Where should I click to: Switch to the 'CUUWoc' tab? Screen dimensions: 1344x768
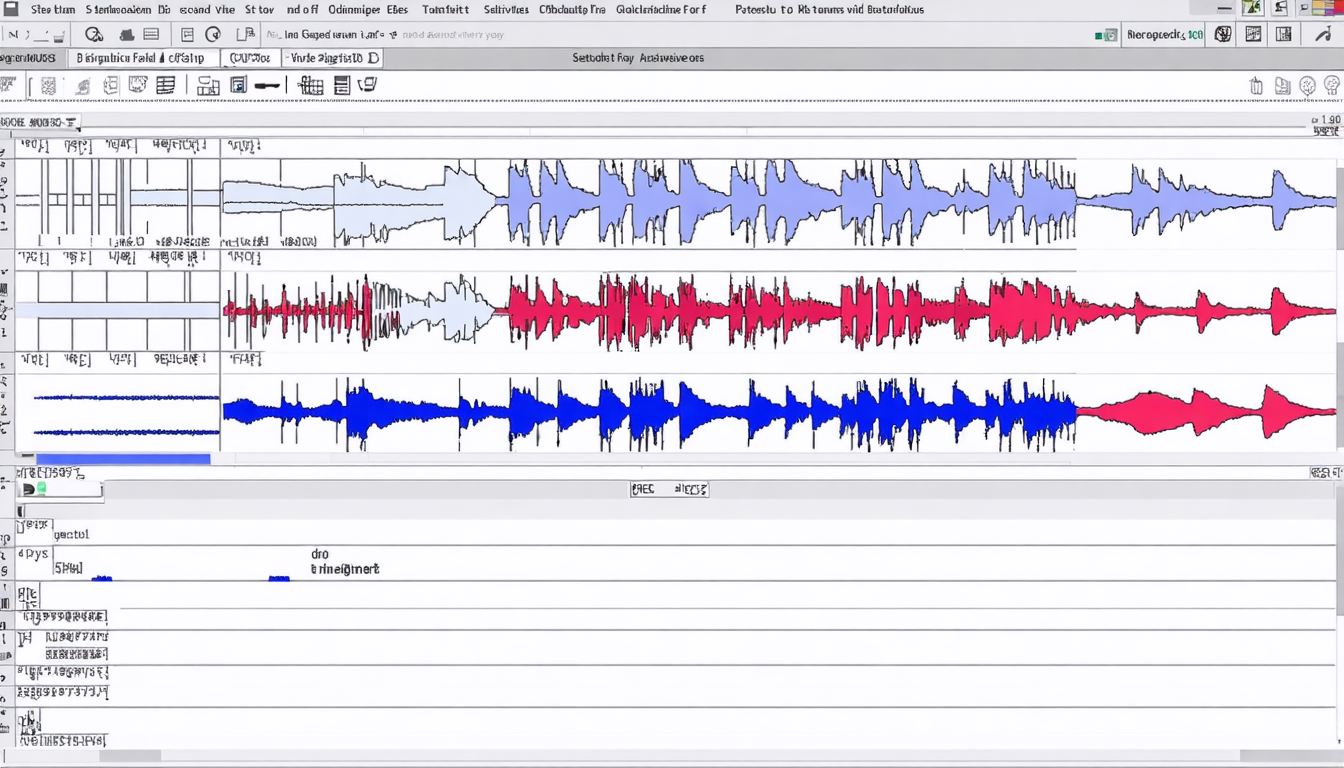pyautogui.click(x=250, y=58)
